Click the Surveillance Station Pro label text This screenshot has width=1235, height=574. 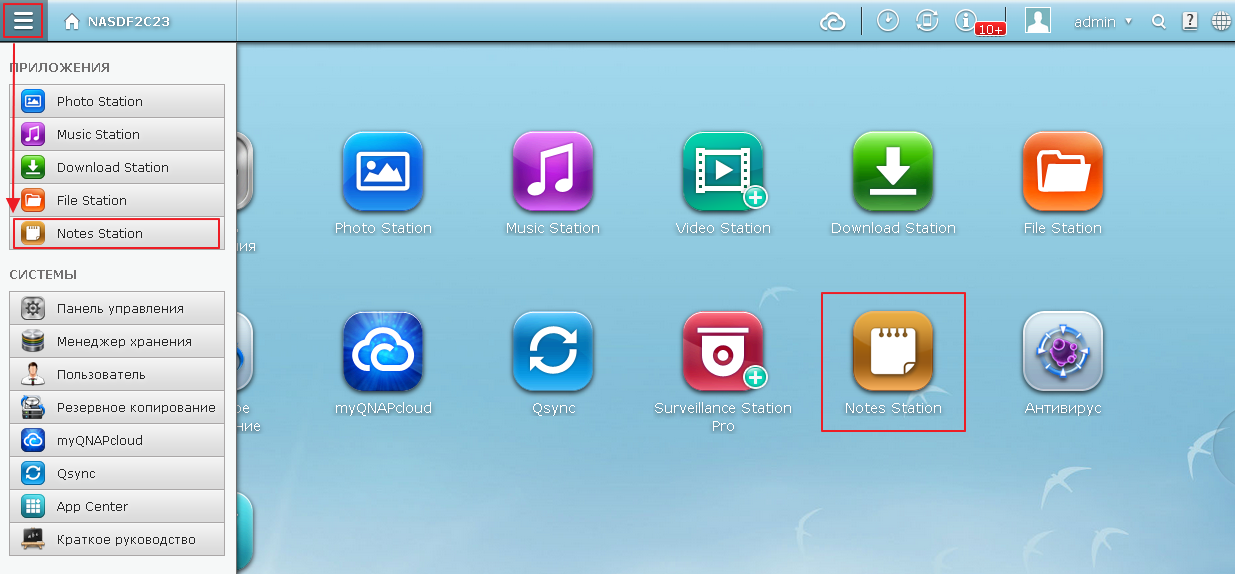(723, 417)
